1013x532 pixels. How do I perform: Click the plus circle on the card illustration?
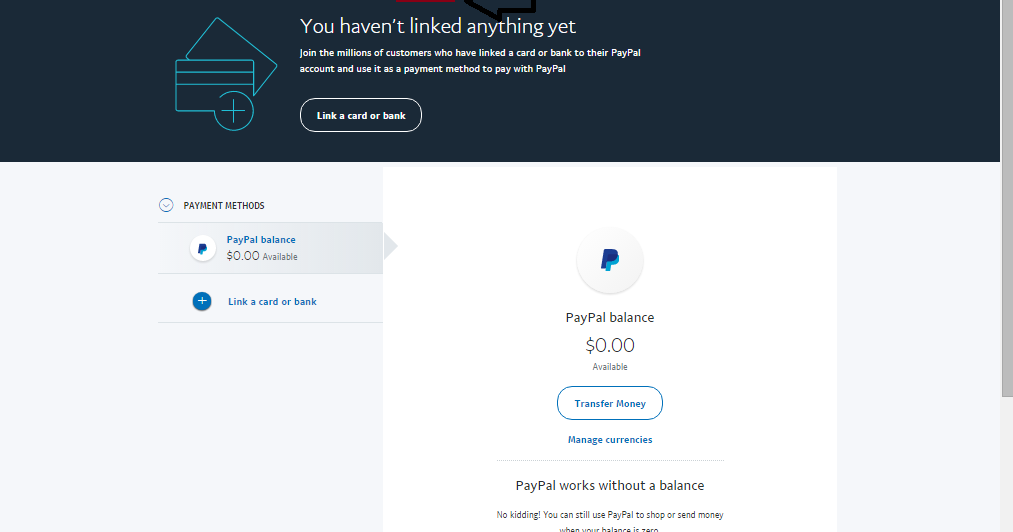233,110
